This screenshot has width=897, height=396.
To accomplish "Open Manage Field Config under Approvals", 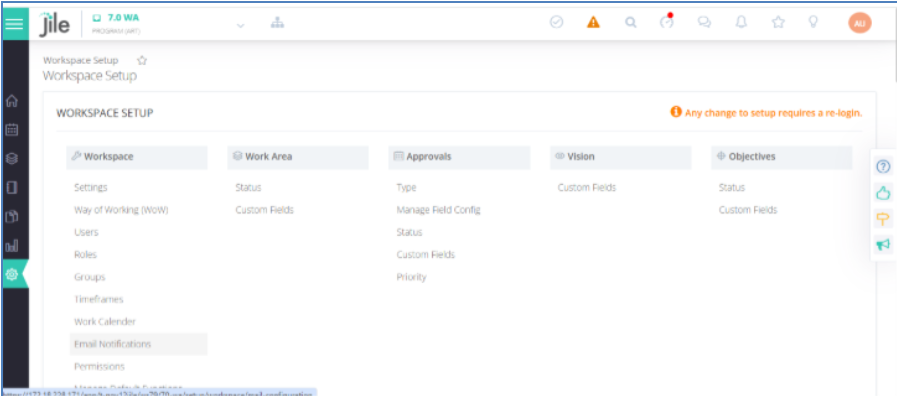I will click(x=438, y=210).
